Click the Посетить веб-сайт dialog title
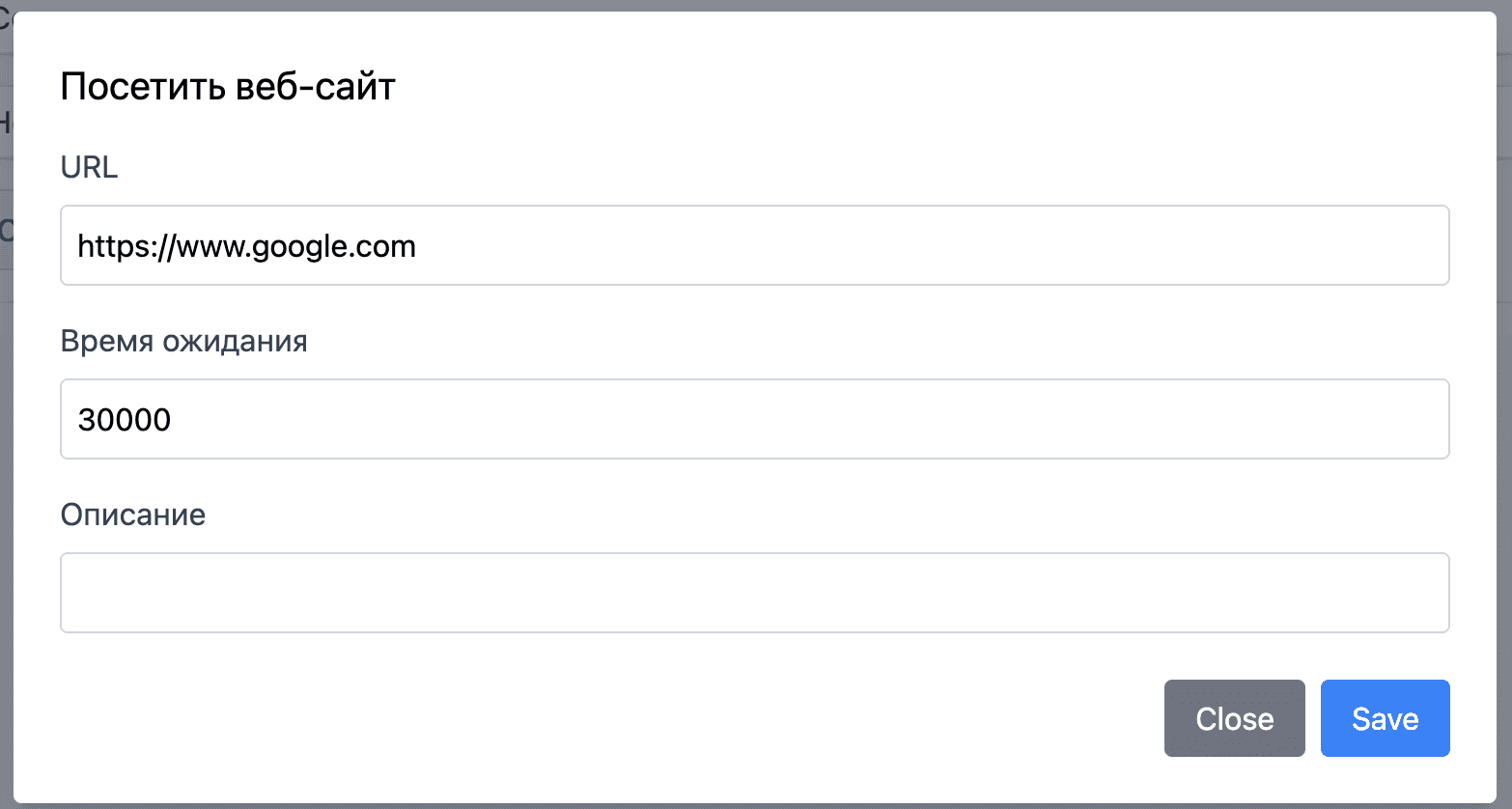 (x=228, y=85)
